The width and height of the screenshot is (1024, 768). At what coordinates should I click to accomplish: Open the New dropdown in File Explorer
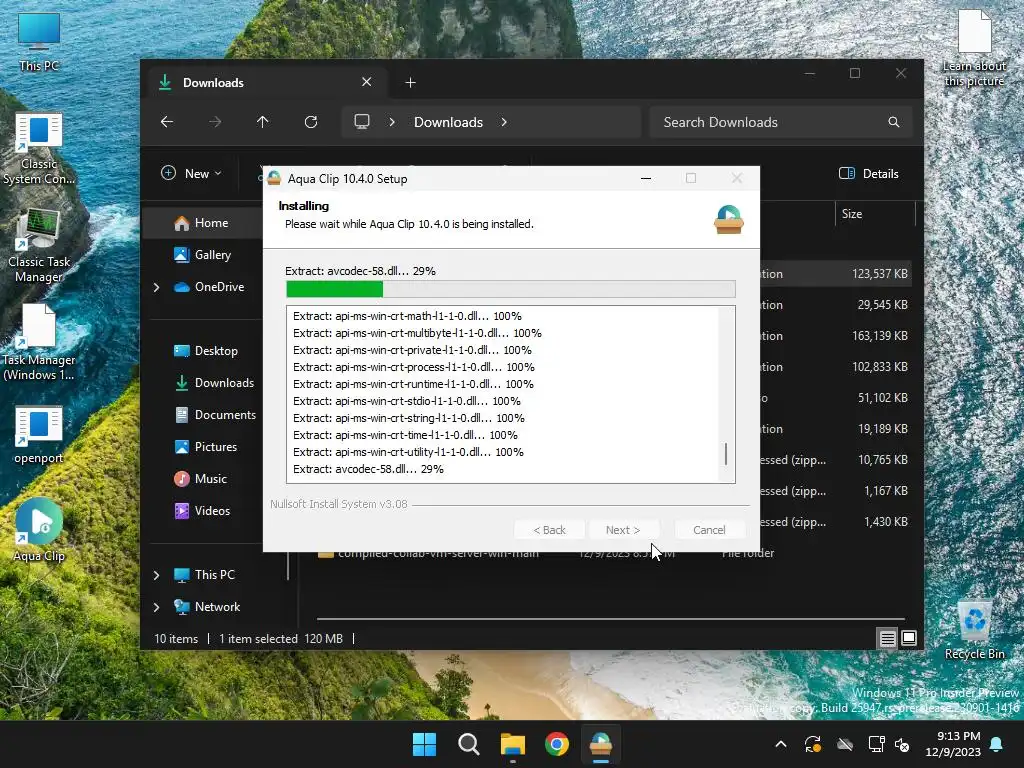pos(191,174)
